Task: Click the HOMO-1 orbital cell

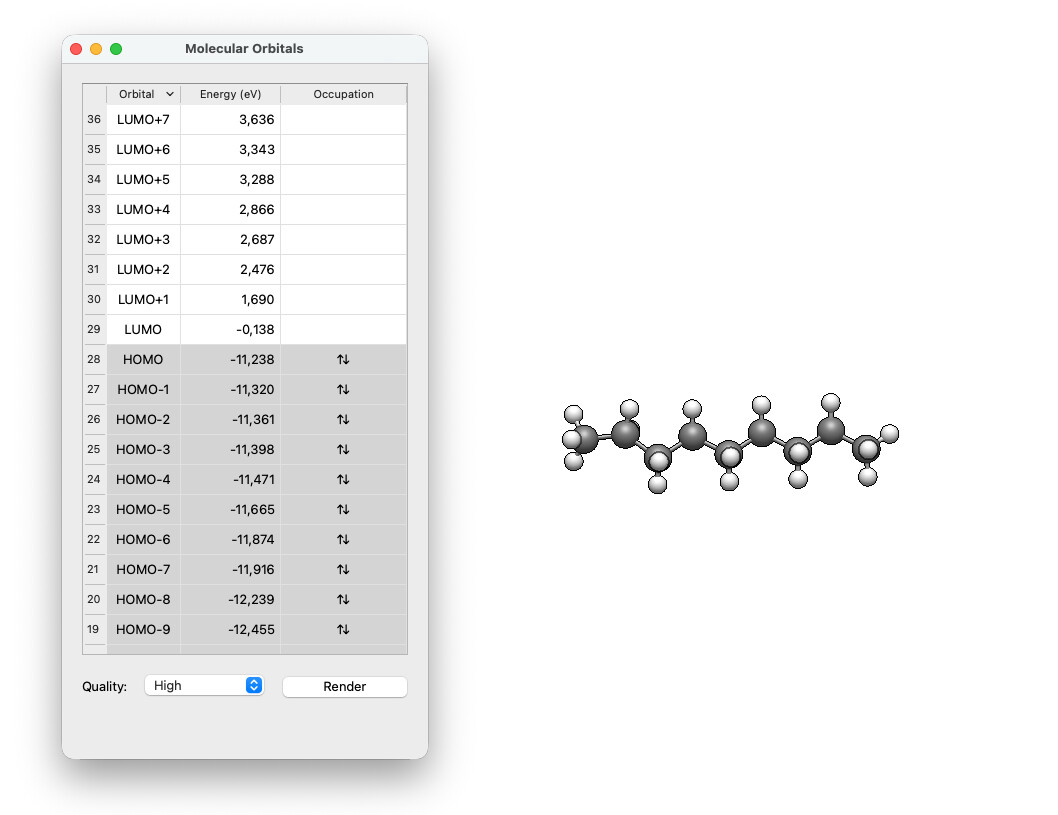Action: point(143,389)
